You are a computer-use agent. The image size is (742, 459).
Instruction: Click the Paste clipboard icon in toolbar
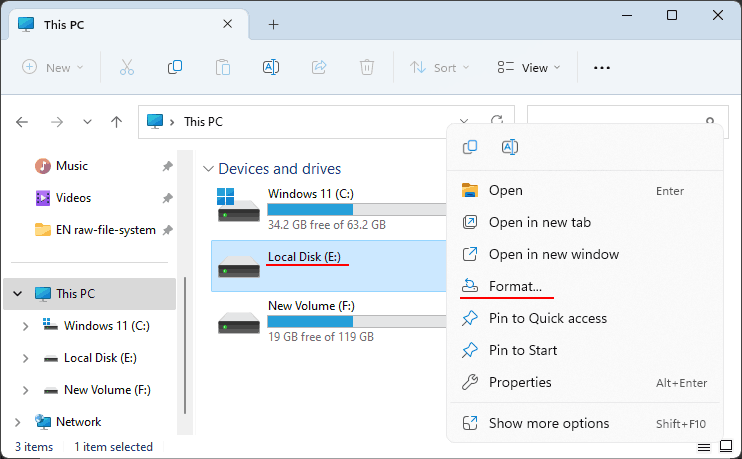click(222, 67)
